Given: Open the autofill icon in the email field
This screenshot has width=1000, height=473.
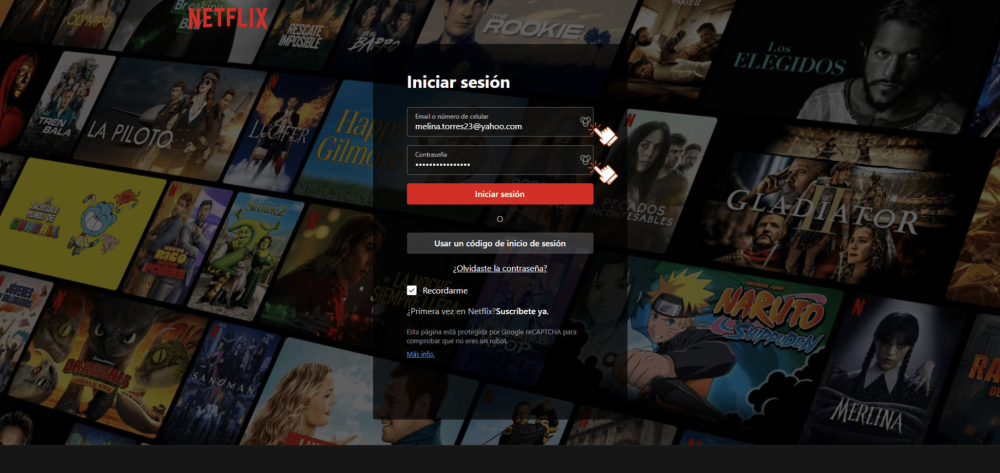Looking at the screenshot, I should click(x=584, y=121).
